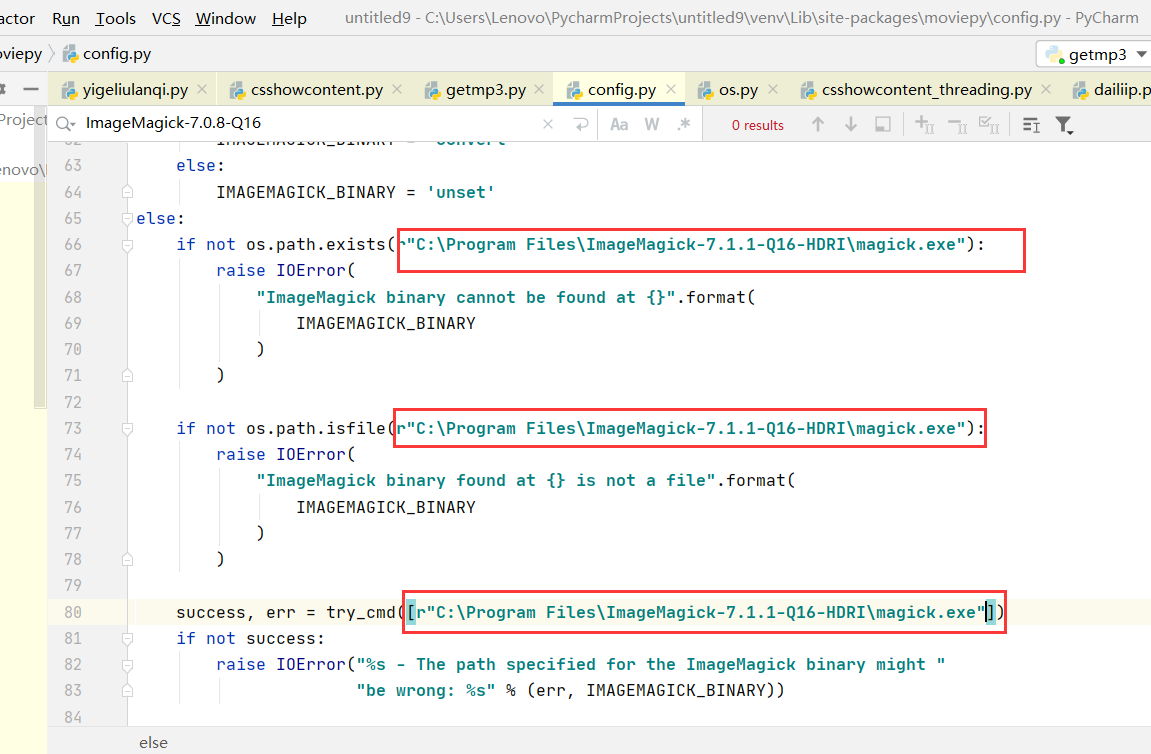1151x754 pixels.
Task: Go to previous search occurrence arrow
Action: [818, 124]
